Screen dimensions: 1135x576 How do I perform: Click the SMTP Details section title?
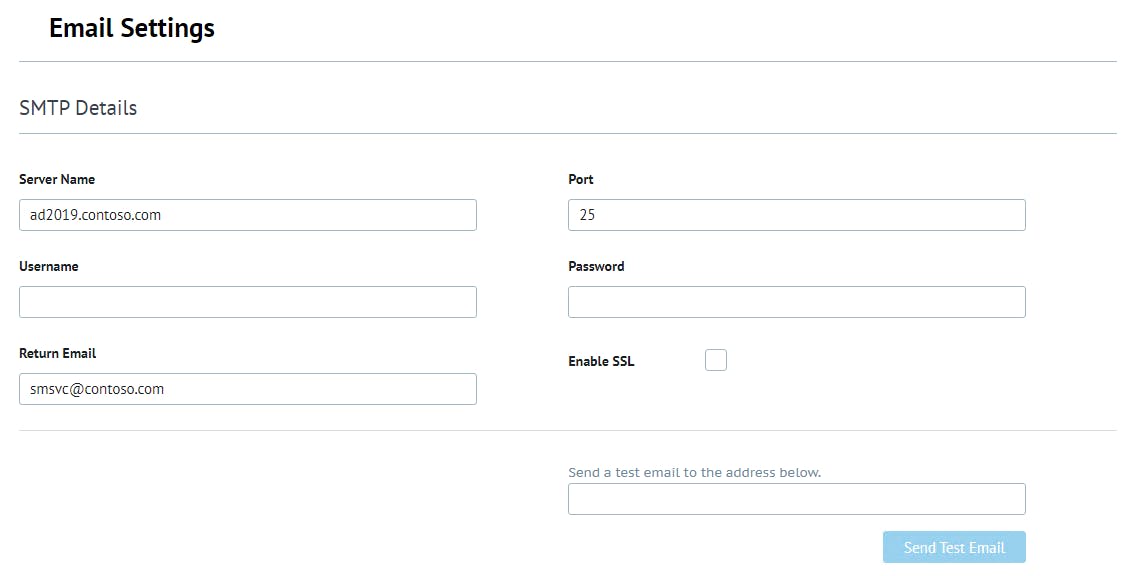pos(78,108)
